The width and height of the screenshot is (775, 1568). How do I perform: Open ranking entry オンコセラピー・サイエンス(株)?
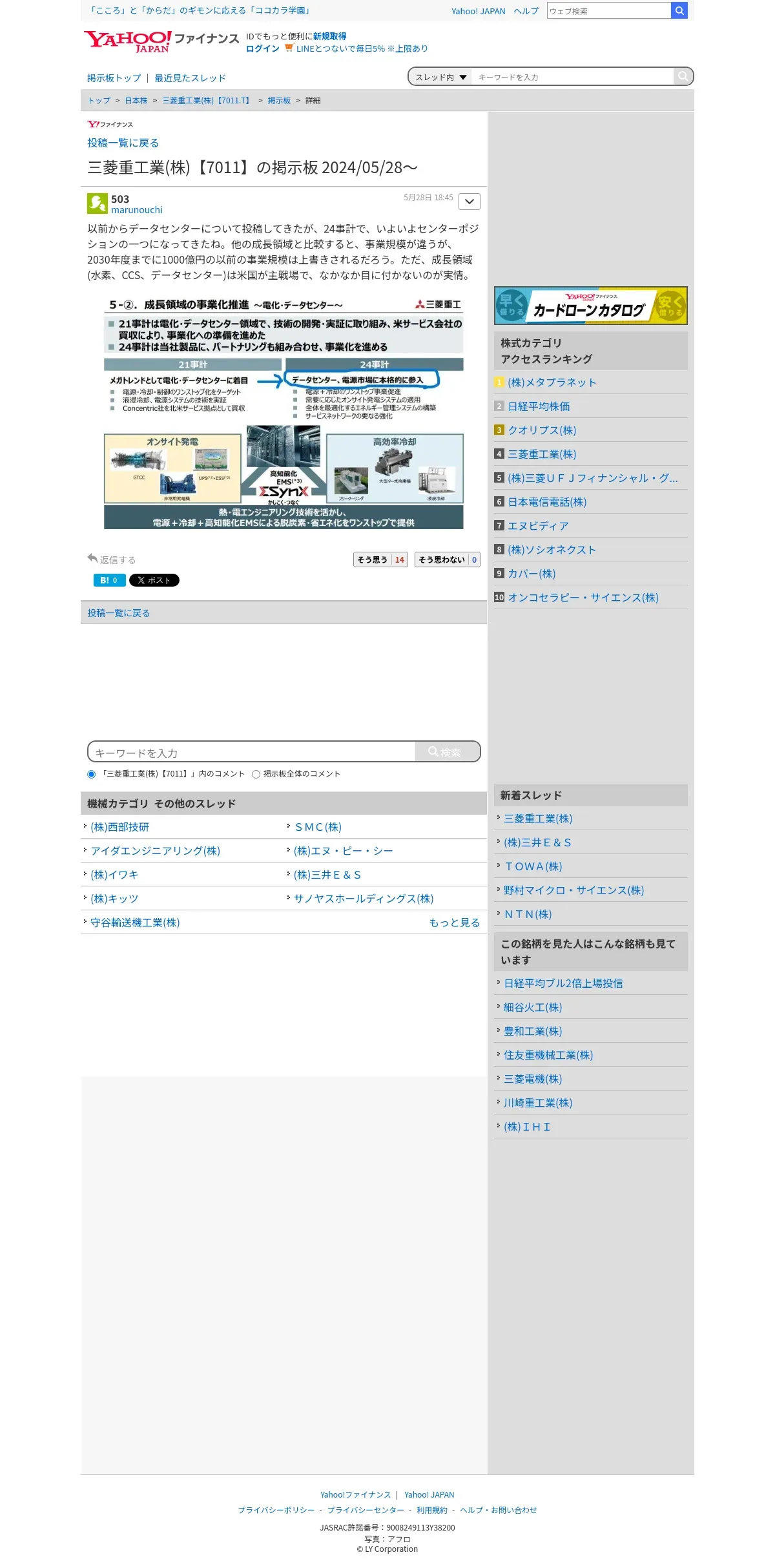click(x=583, y=598)
